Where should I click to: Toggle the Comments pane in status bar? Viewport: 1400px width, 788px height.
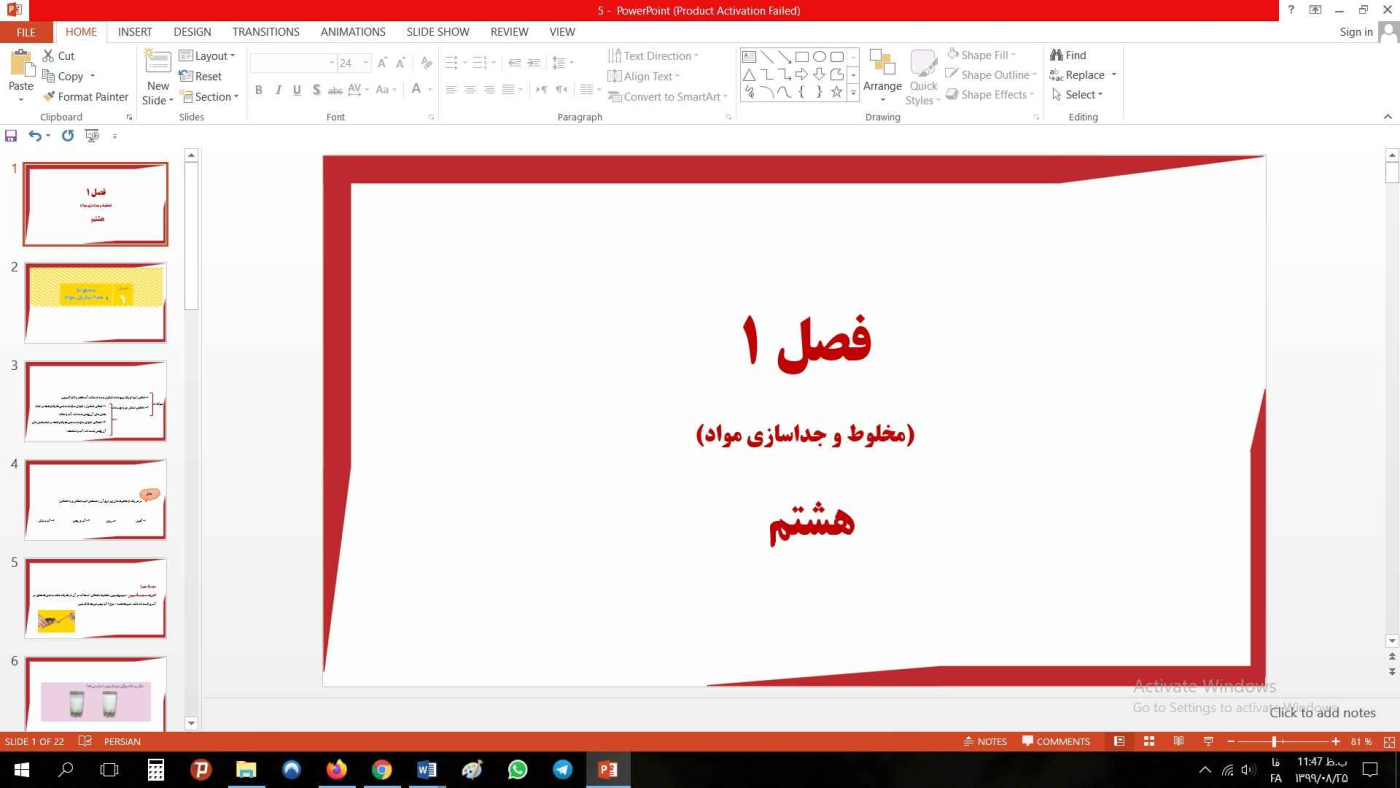1056,742
